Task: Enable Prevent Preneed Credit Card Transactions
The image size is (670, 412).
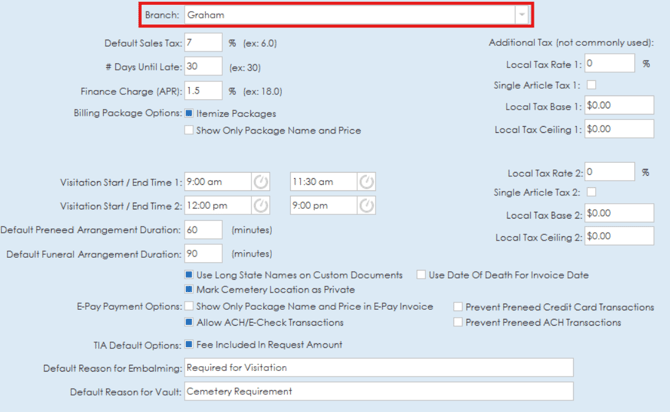Action: tap(458, 307)
